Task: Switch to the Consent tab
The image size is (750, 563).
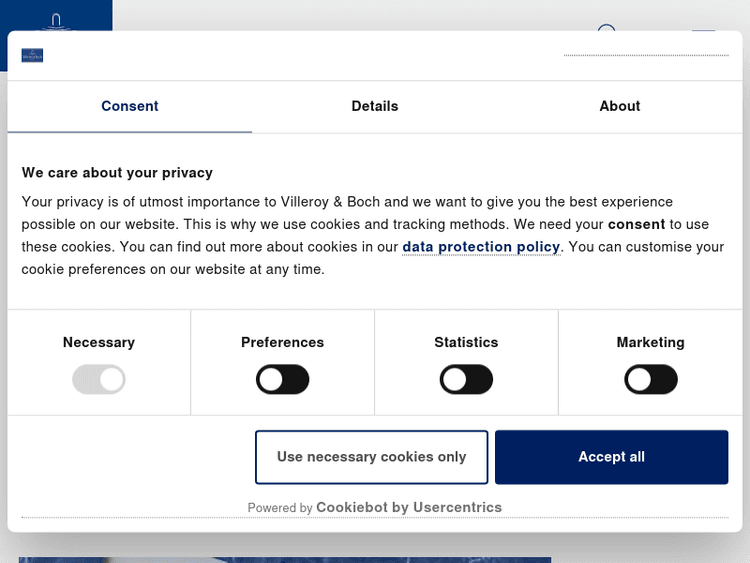Action: click(x=130, y=106)
